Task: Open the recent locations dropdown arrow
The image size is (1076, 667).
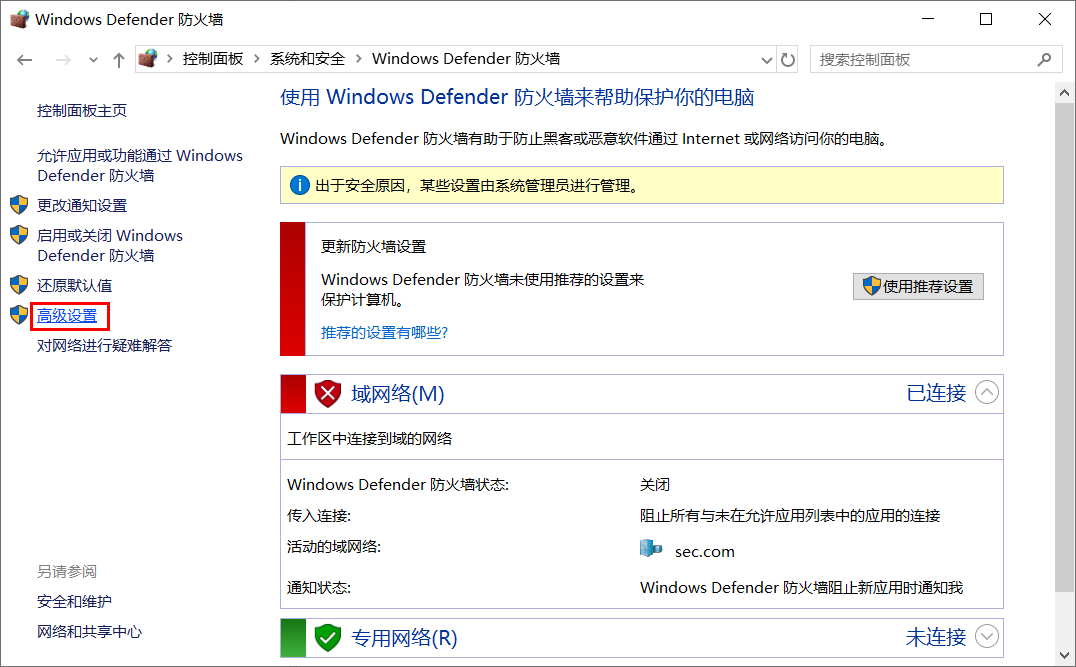Action: pos(93,60)
